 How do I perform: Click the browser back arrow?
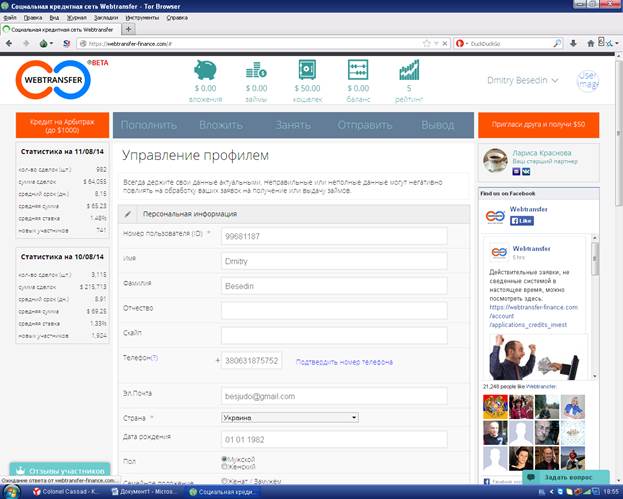tap(9, 43)
